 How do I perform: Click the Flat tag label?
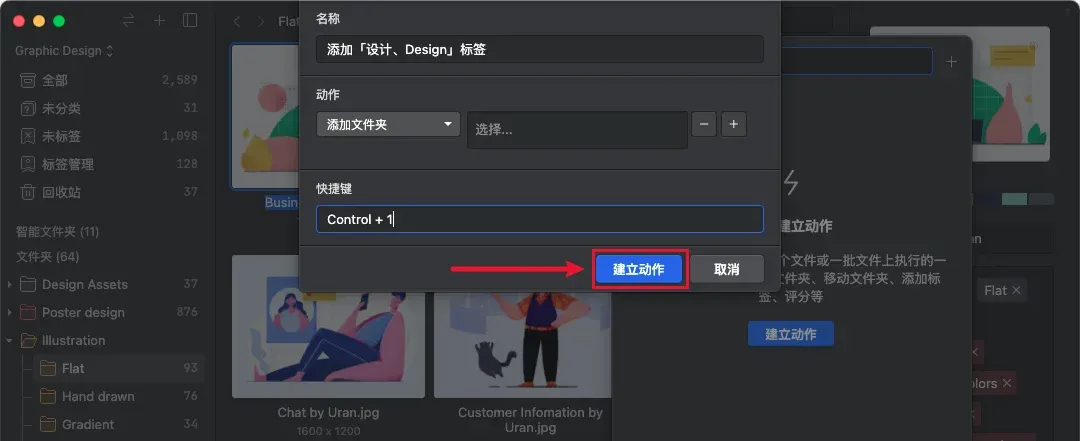click(995, 291)
